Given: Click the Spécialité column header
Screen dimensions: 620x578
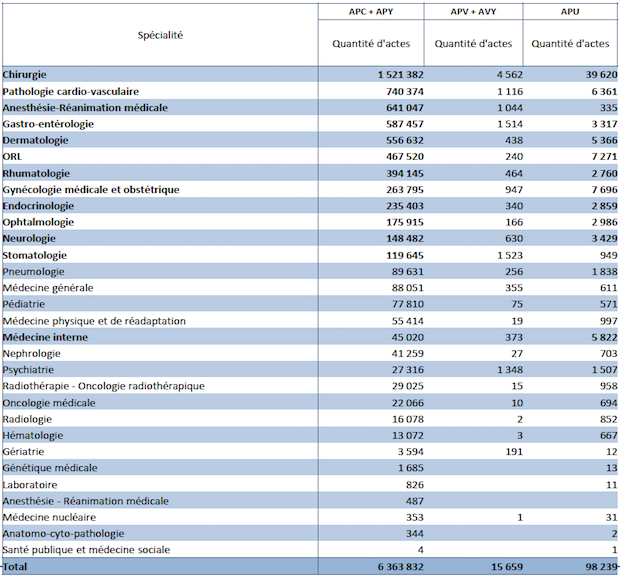Looking at the screenshot, I should coord(160,35).
